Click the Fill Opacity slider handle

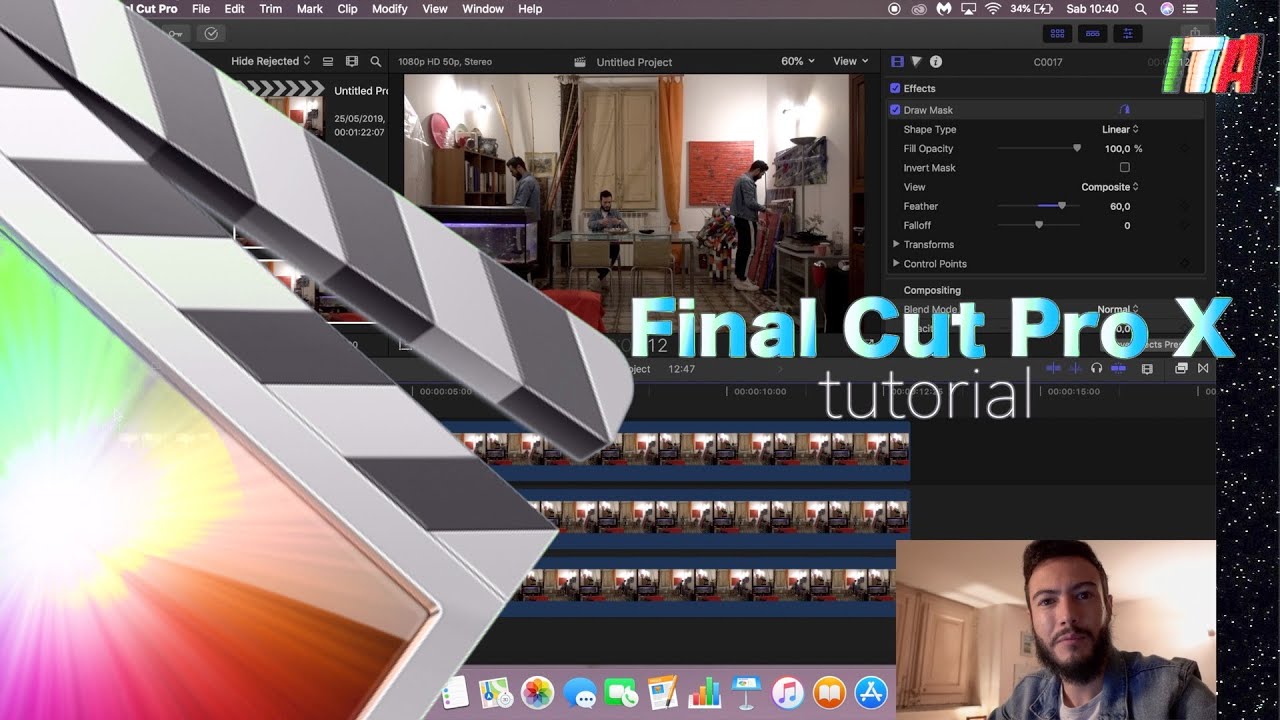coord(1077,149)
